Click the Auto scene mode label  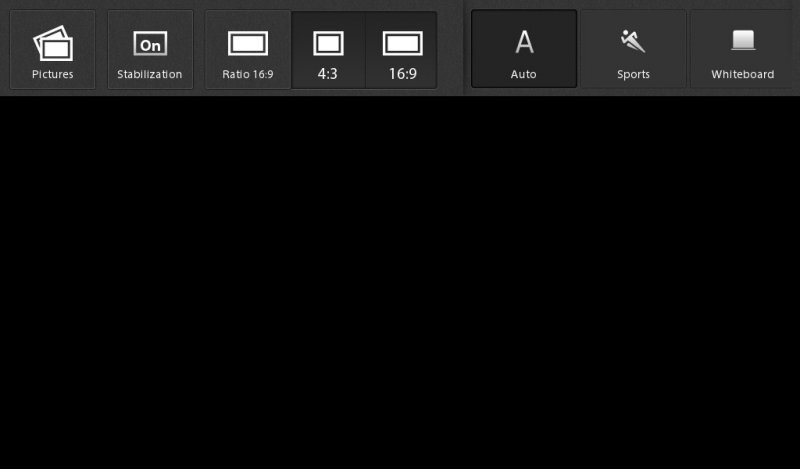click(523, 75)
